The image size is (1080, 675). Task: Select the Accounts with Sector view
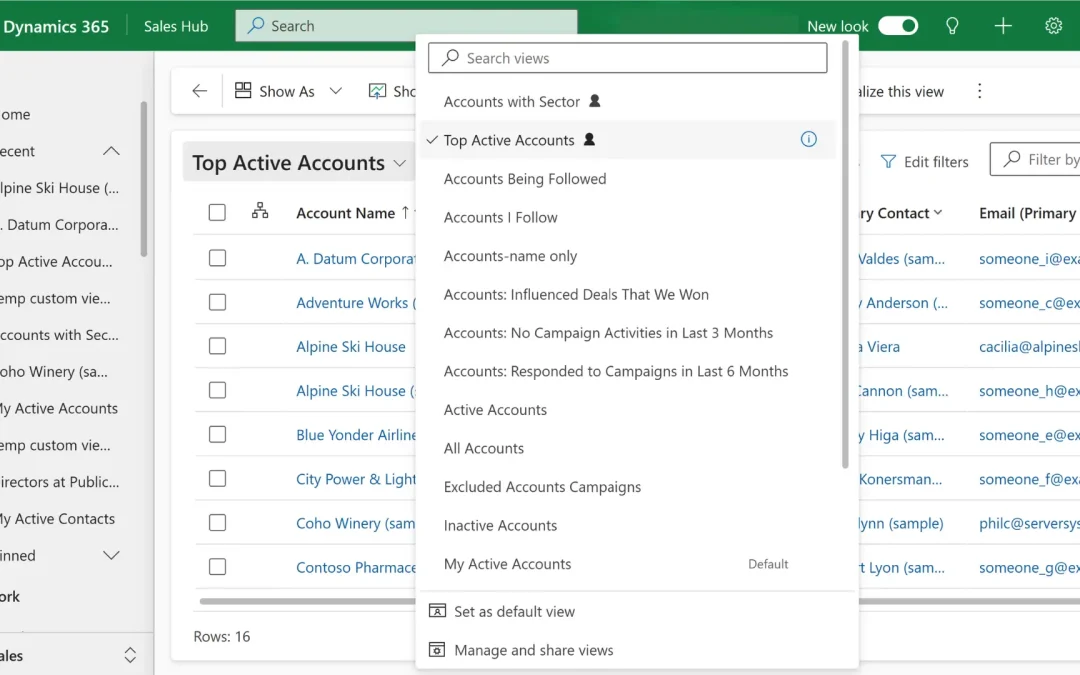pos(627,101)
